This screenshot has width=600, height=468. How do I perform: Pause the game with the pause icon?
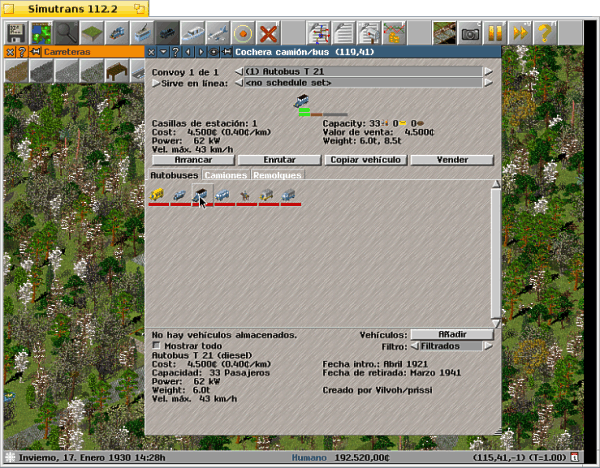coord(496,33)
